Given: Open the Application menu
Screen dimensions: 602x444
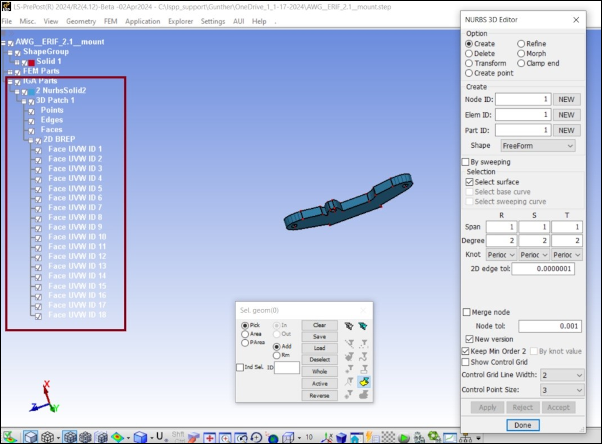Looking at the screenshot, I should 142,21.
